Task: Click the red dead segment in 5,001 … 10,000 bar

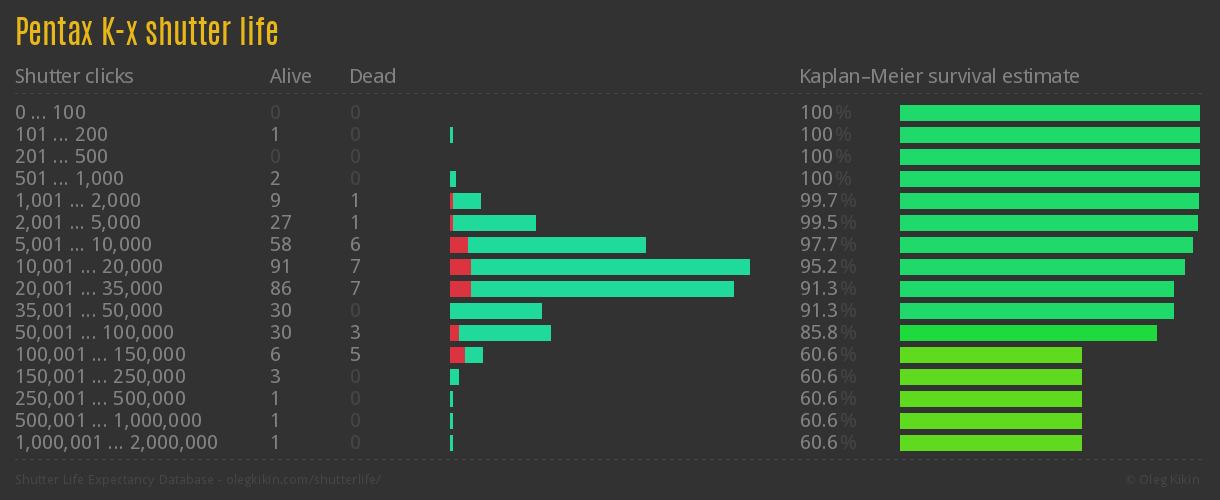Action: (459, 245)
